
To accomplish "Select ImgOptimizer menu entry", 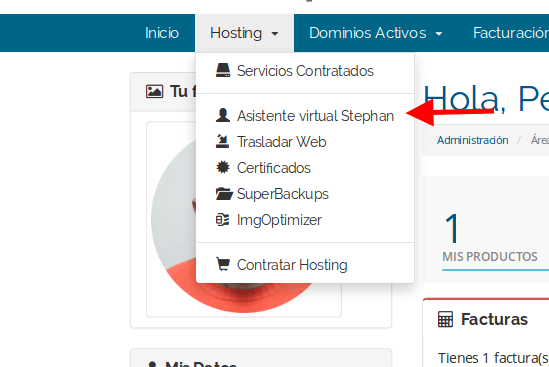I will click(305, 220).
